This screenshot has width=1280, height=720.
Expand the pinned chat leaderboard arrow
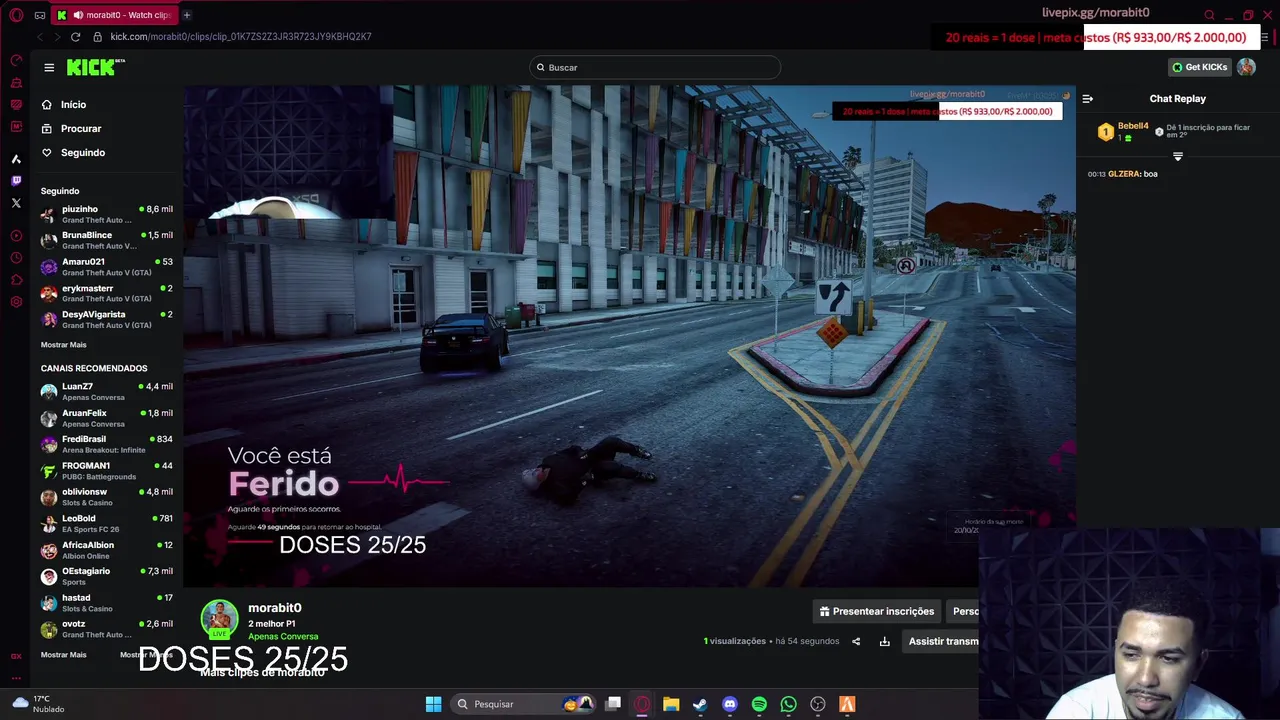1177,156
